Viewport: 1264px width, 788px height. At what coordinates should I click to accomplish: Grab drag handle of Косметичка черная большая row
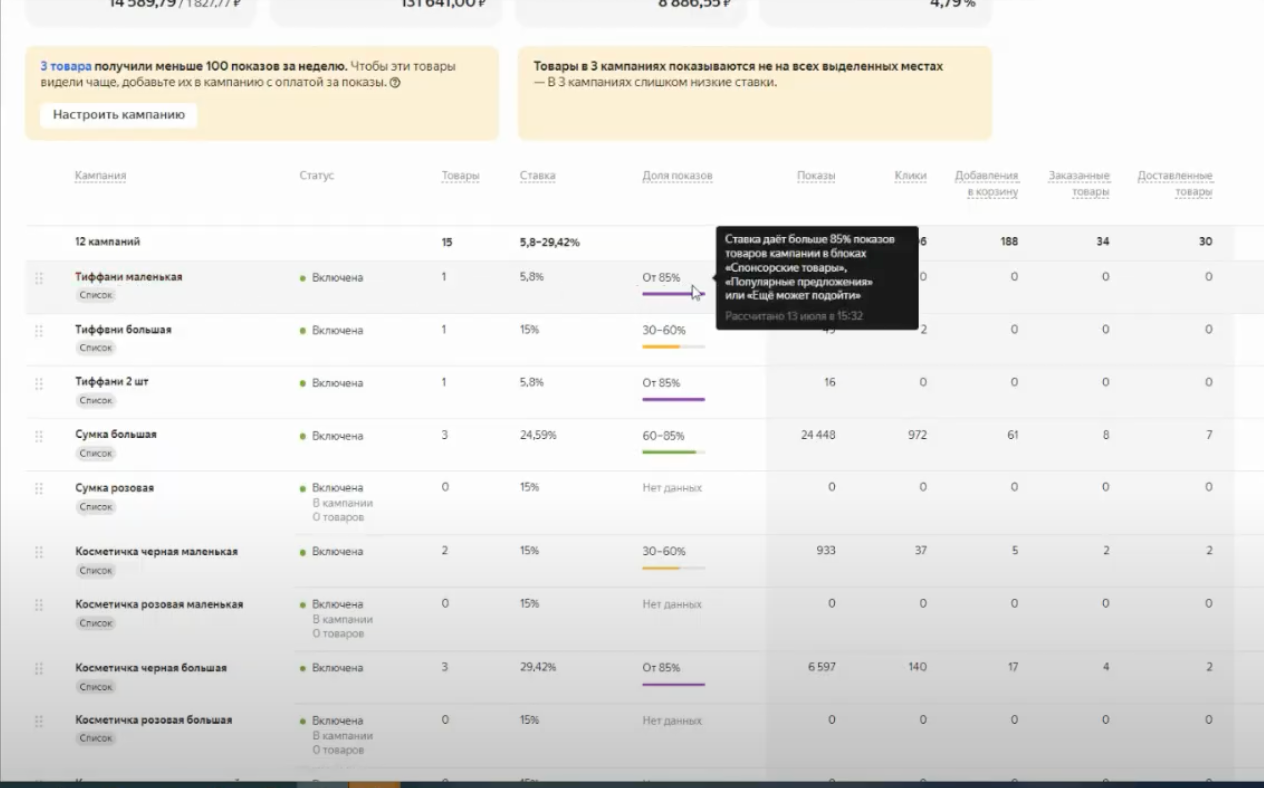pyautogui.click(x=39, y=668)
